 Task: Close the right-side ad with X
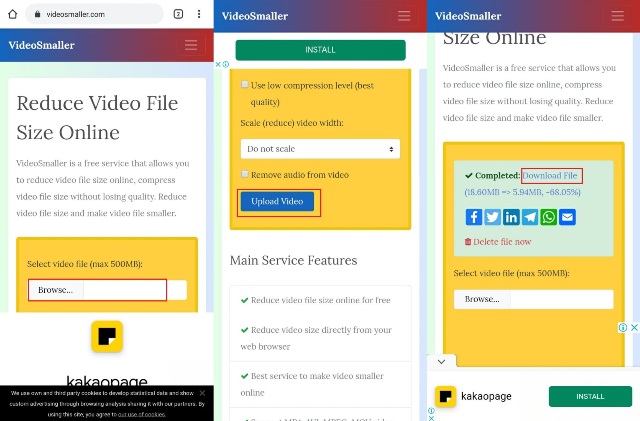pos(634,327)
